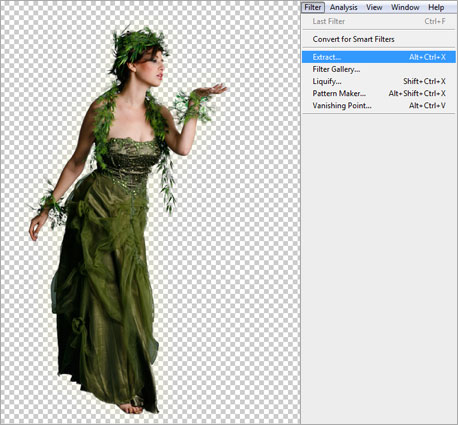
Task: Open the Analysis menu
Action: pos(343,7)
